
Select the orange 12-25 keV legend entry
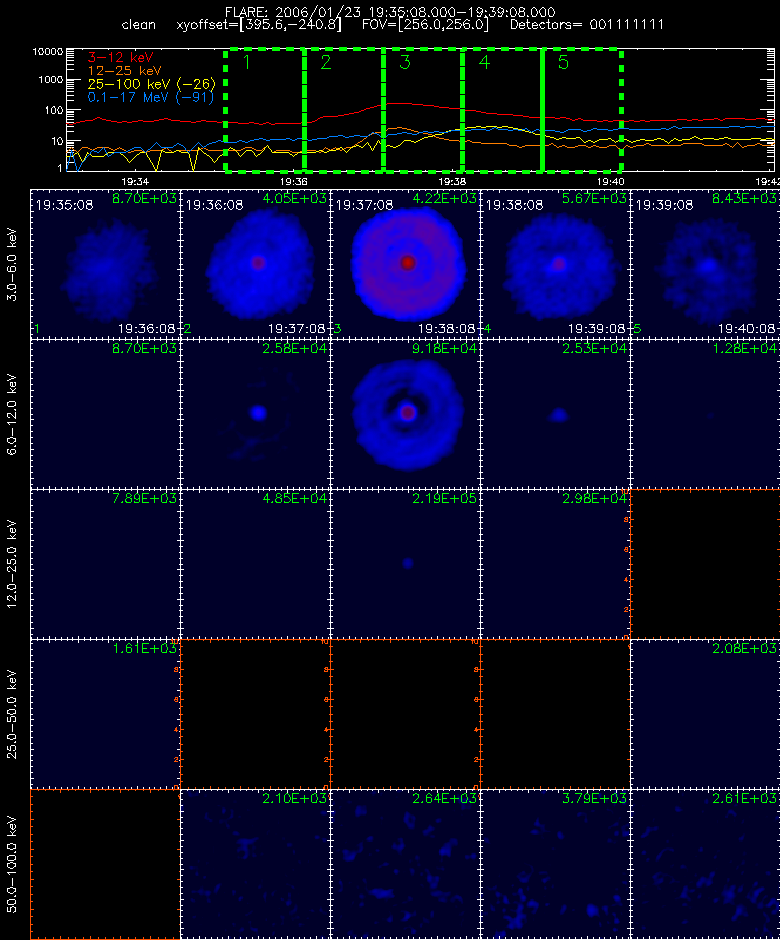coord(124,71)
